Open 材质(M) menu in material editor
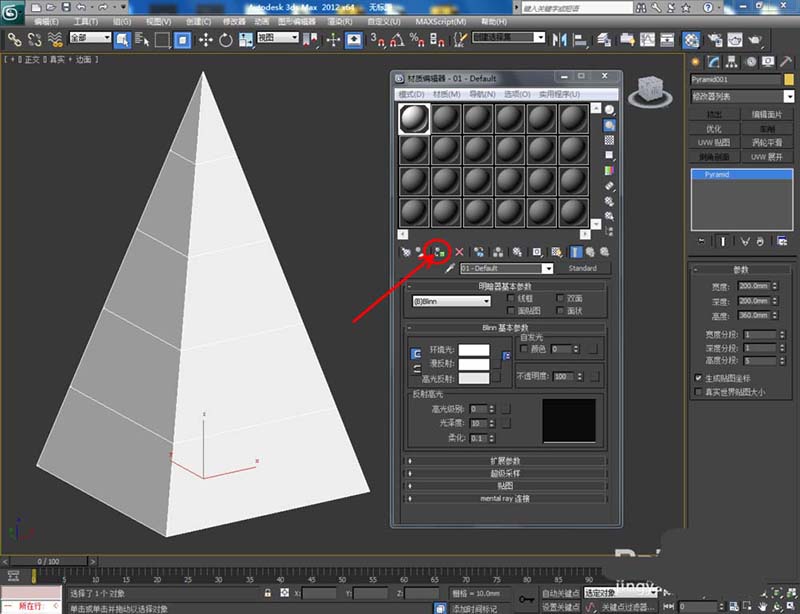 coord(446,94)
